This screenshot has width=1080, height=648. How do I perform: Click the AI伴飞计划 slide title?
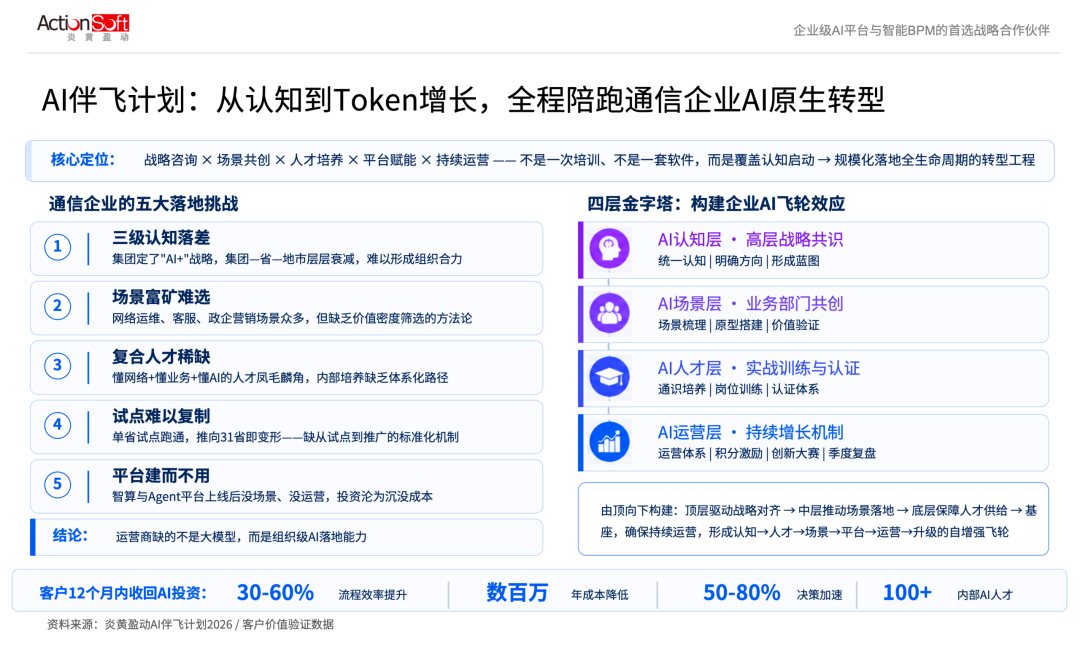463,100
